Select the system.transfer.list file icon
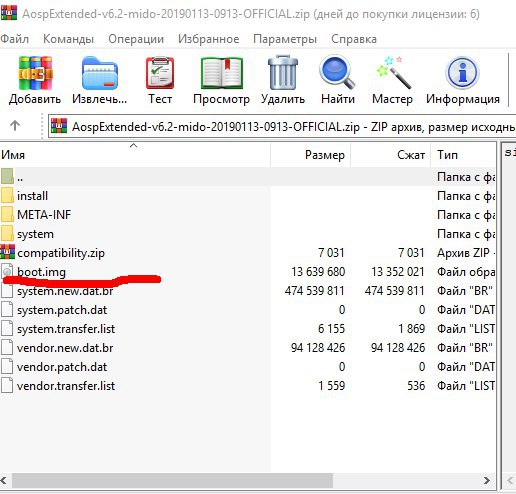The width and height of the screenshot is (516, 494). pos(7,329)
